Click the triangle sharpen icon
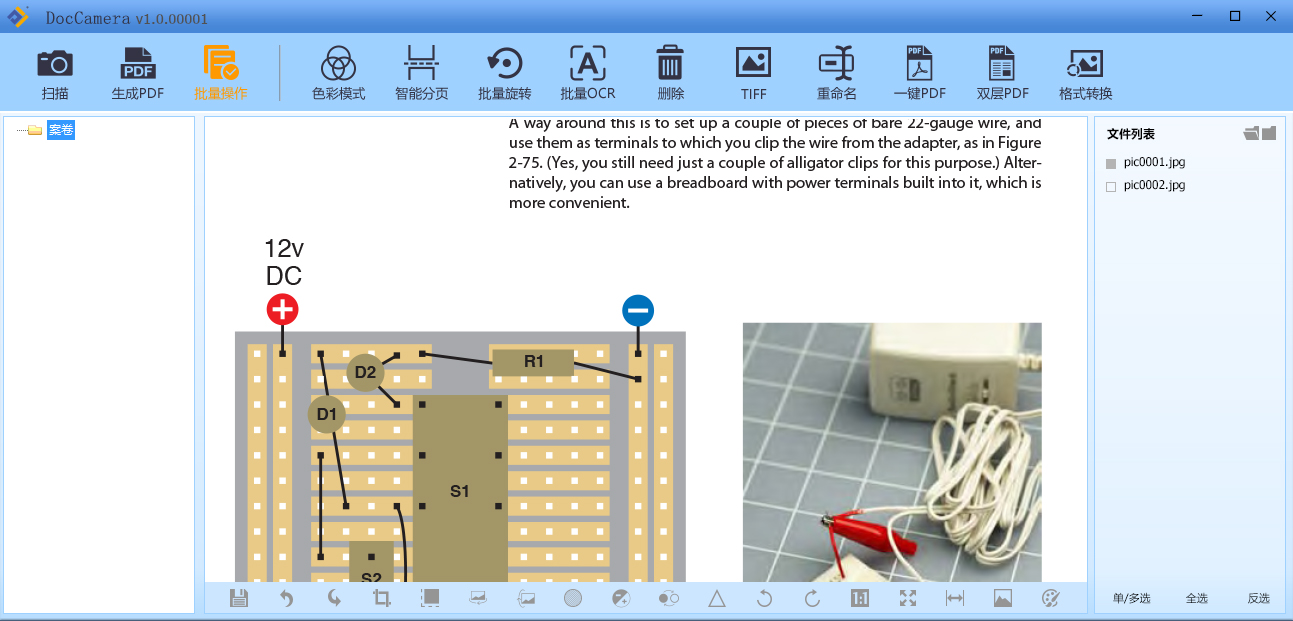Viewport: 1293px width, 621px height. [x=717, y=598]
